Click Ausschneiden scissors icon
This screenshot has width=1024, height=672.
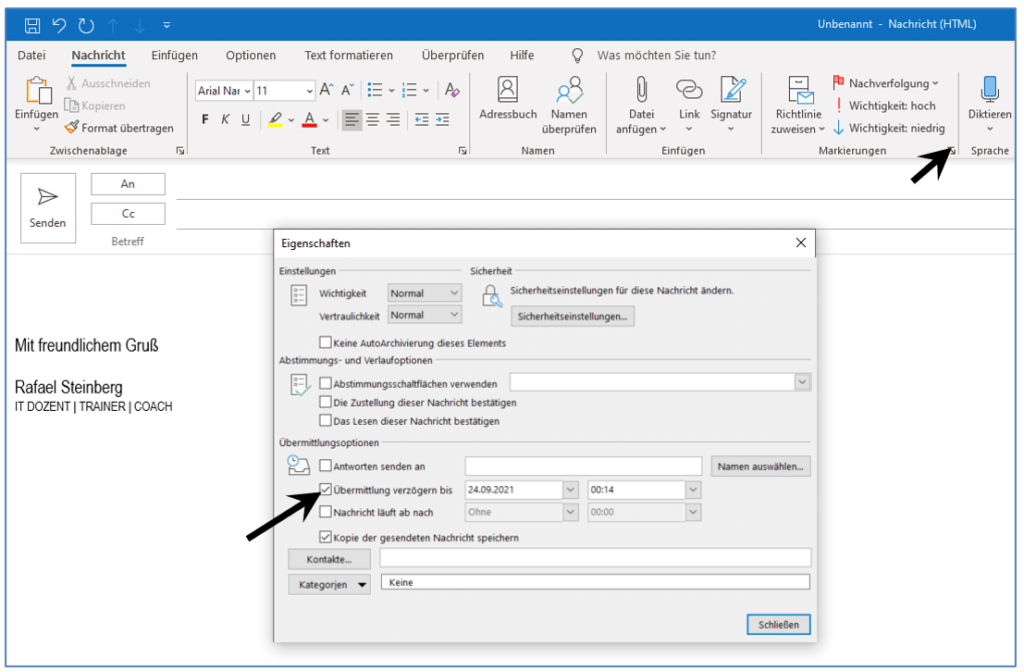[x=71, y=83]
